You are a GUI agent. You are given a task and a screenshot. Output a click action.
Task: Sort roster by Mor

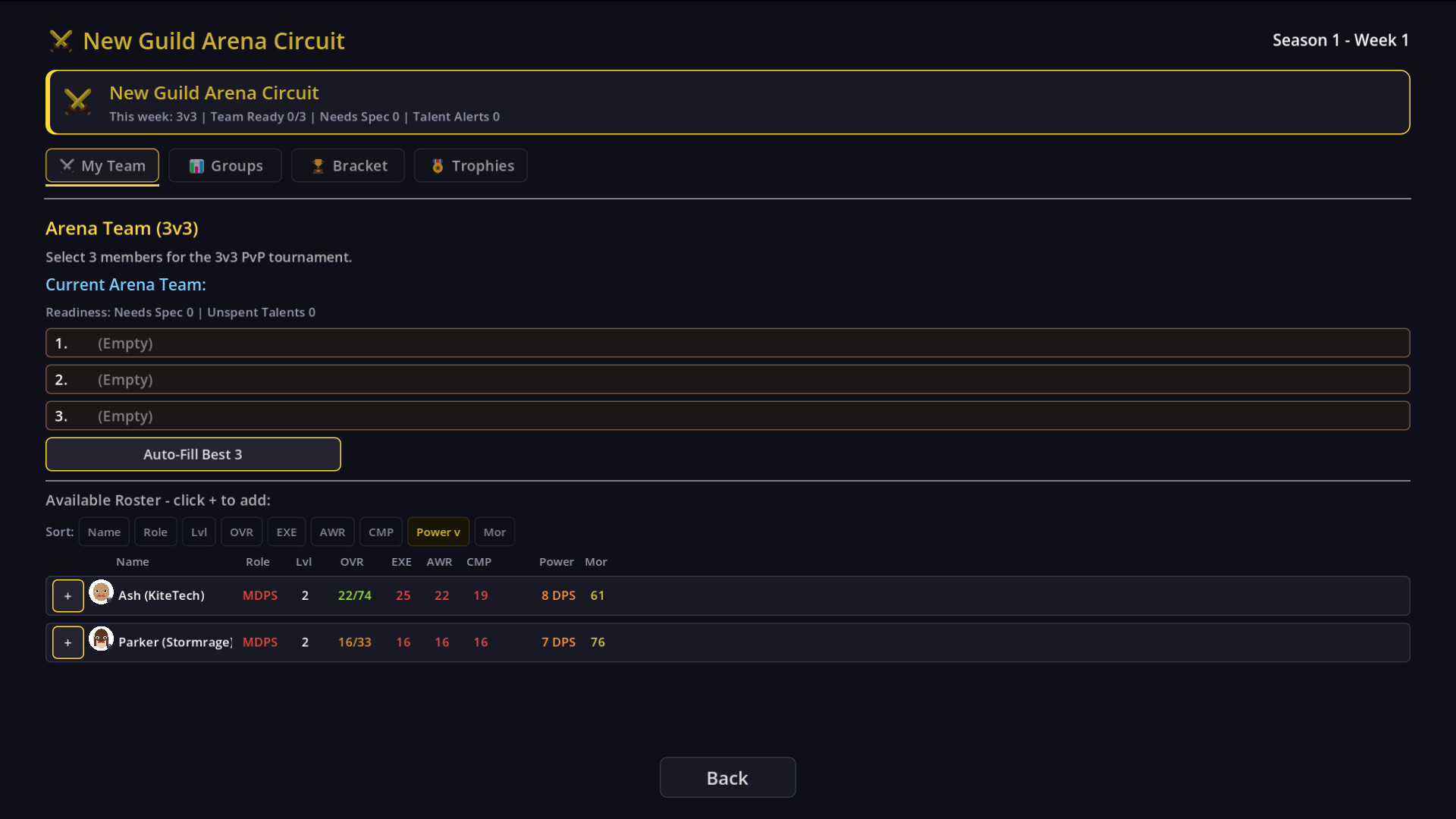494,532
